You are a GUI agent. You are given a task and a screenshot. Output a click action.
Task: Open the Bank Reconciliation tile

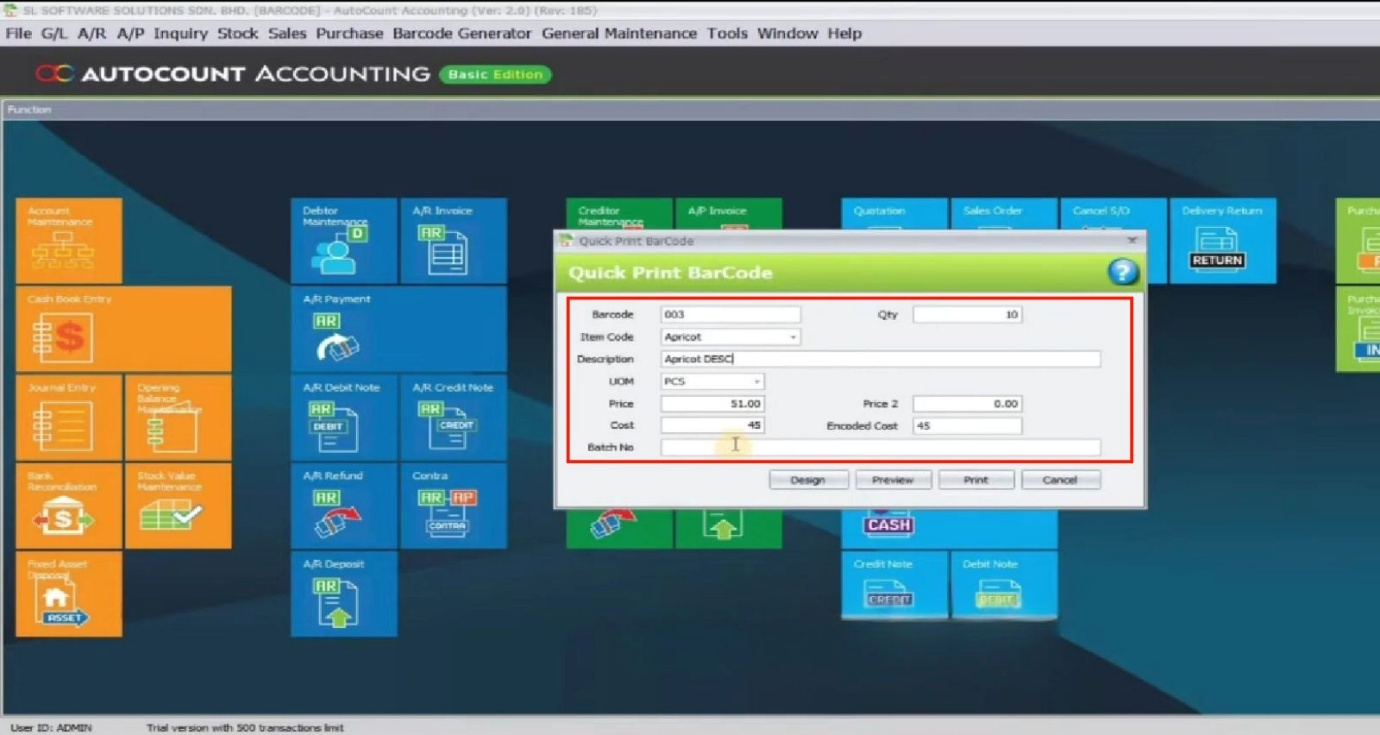pyautogui.click(x=68, y=506)
